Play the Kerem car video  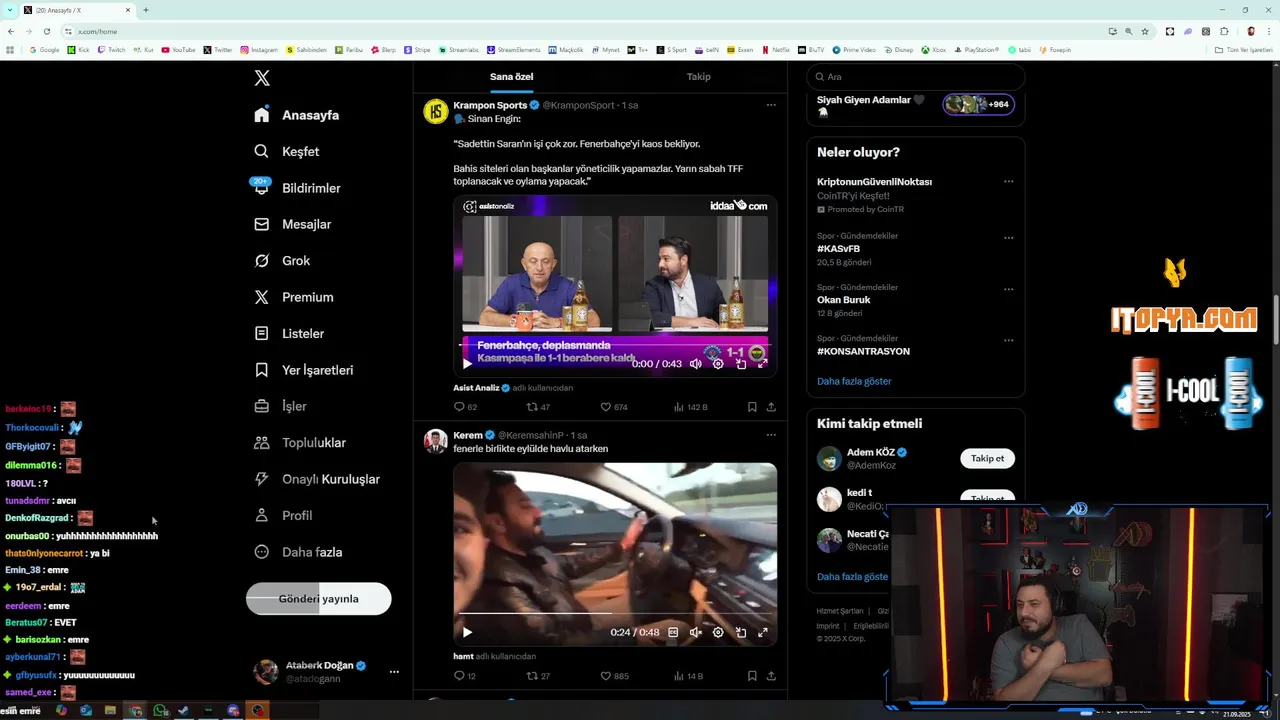click(467, 632)
